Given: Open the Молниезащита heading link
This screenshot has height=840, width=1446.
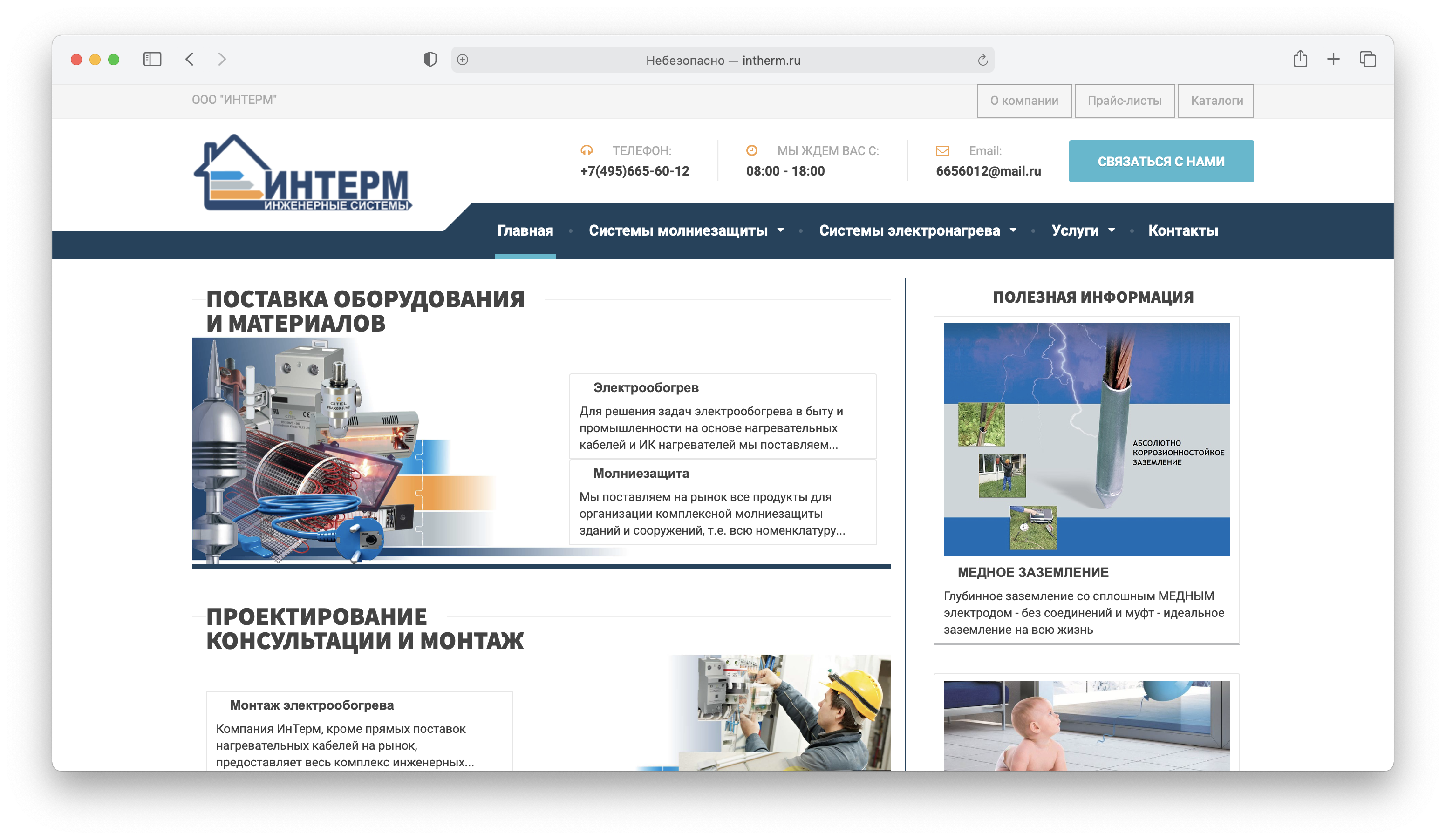Looking at the screenshot, I should (641, 474).
